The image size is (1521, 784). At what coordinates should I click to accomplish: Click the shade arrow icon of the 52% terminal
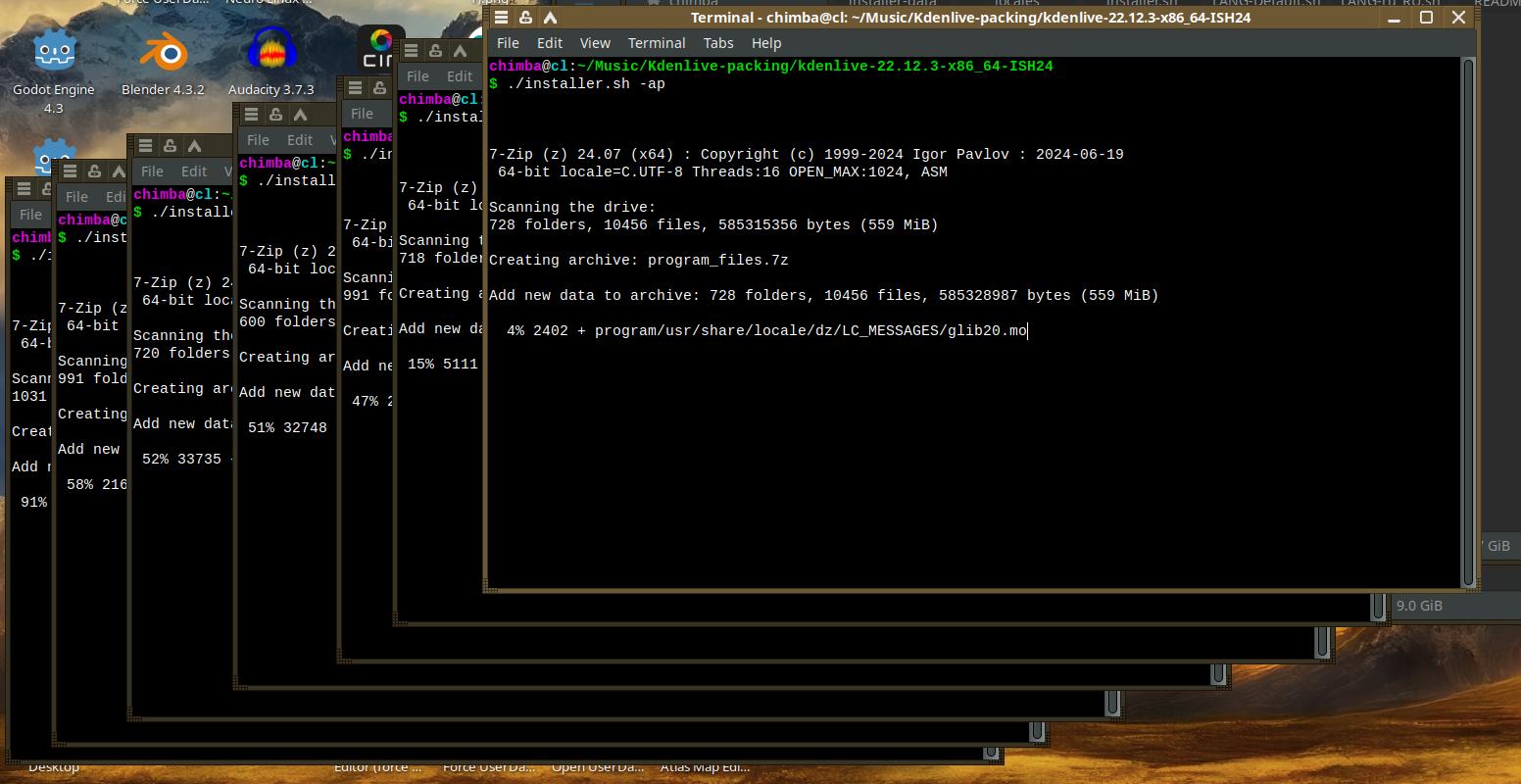pyautogui.click(x=194, y=146)
